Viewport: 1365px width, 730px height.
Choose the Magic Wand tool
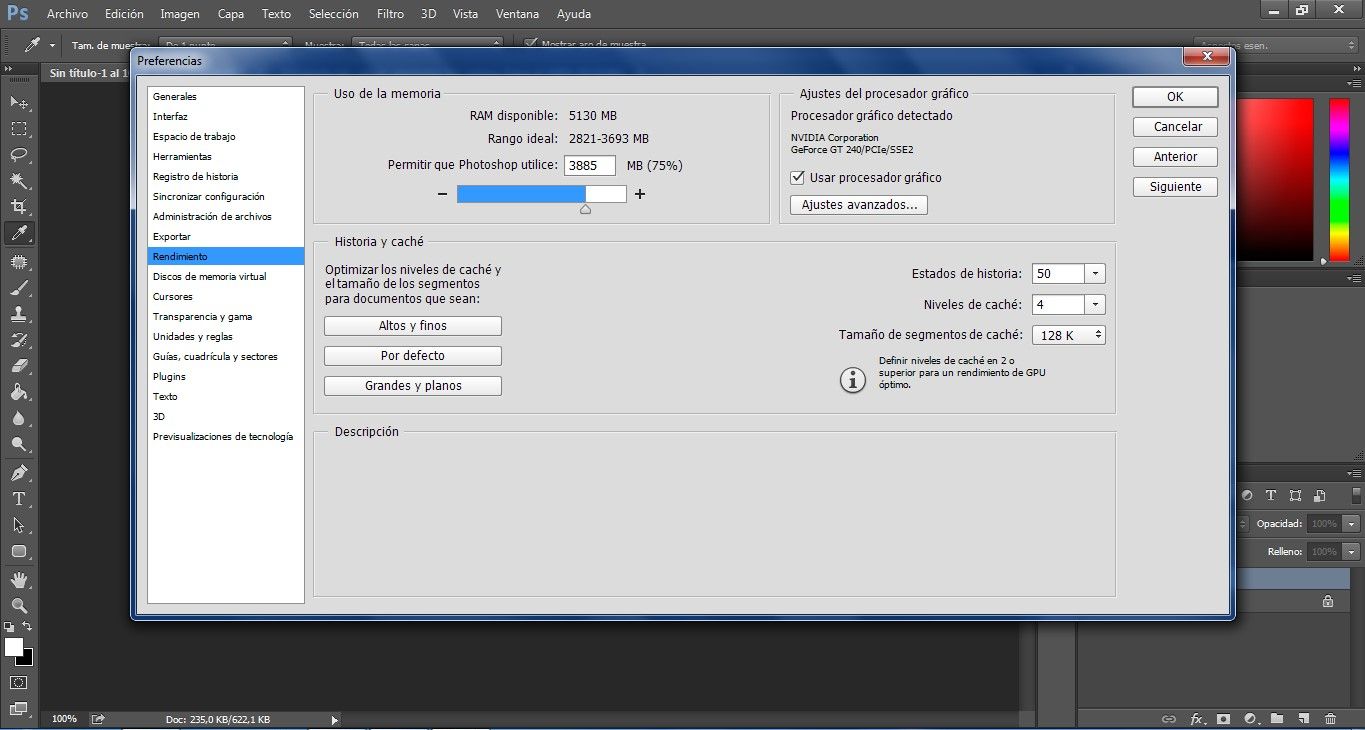click(19, 181)
